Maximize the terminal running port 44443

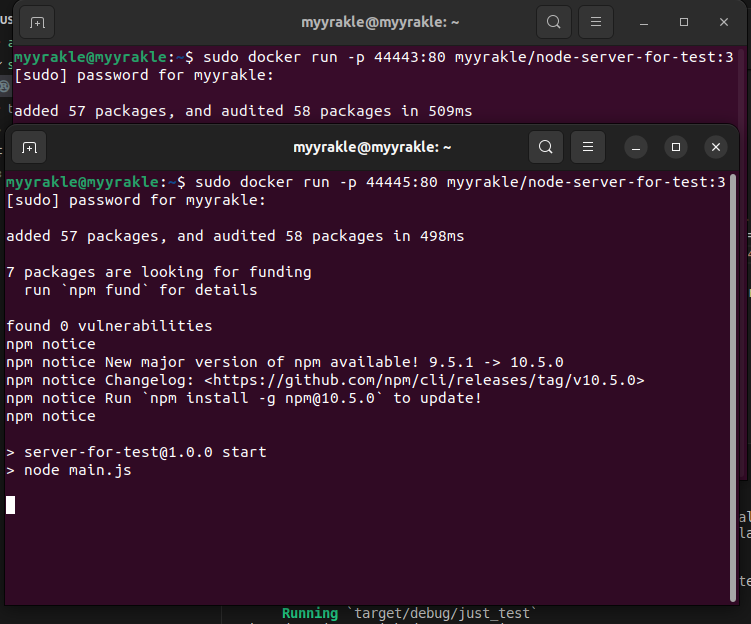tap(684, 22)
